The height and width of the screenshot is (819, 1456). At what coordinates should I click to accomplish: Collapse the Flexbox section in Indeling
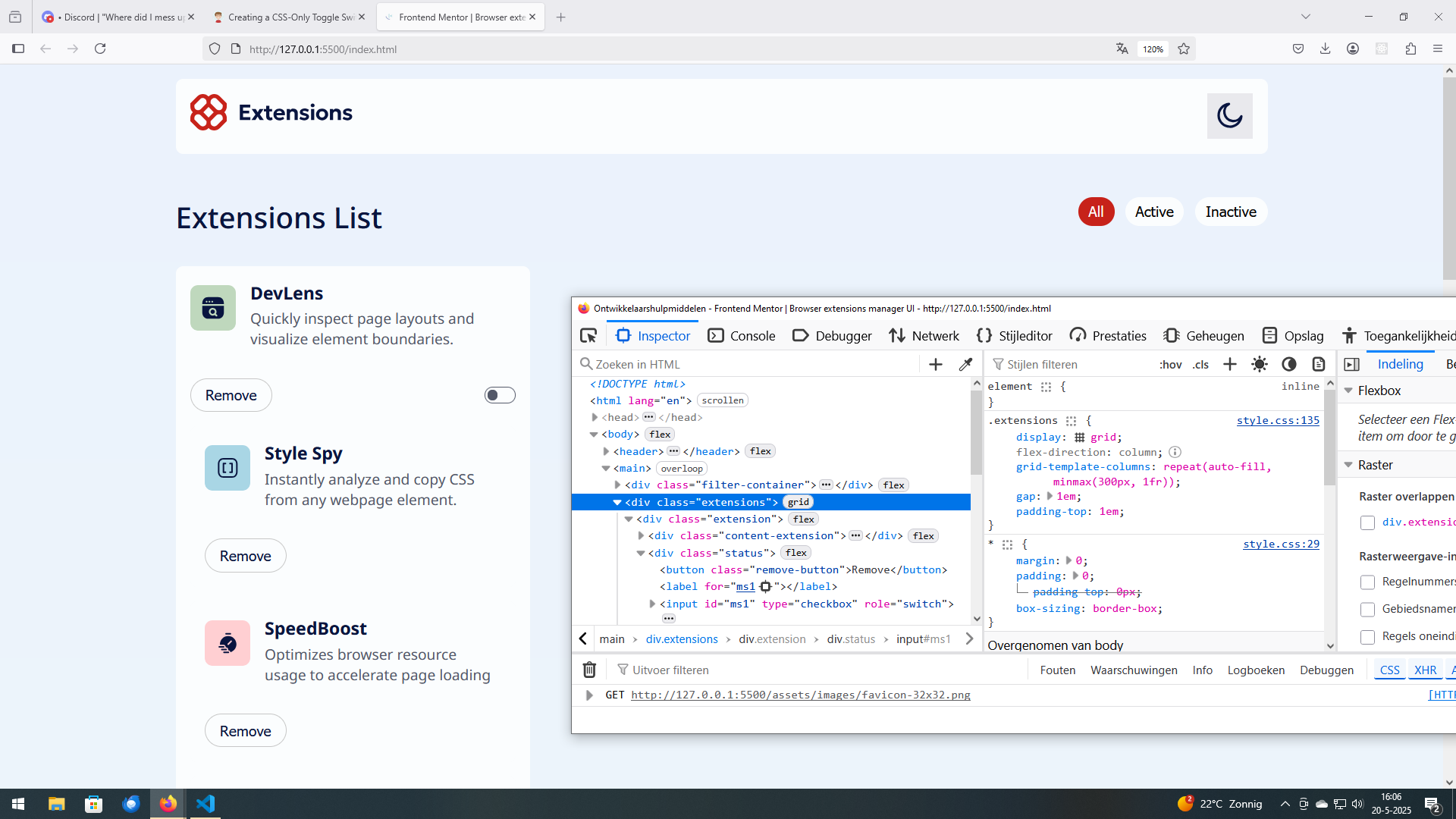[1349, 391]
